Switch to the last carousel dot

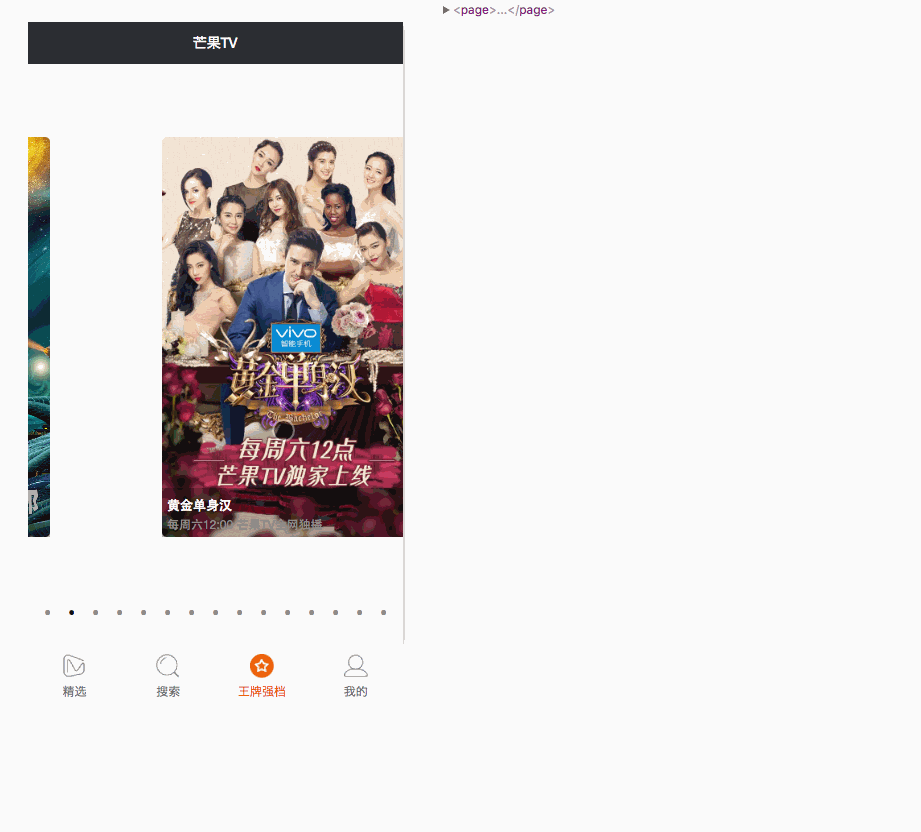pyautogui.click(x=383, y=612)
